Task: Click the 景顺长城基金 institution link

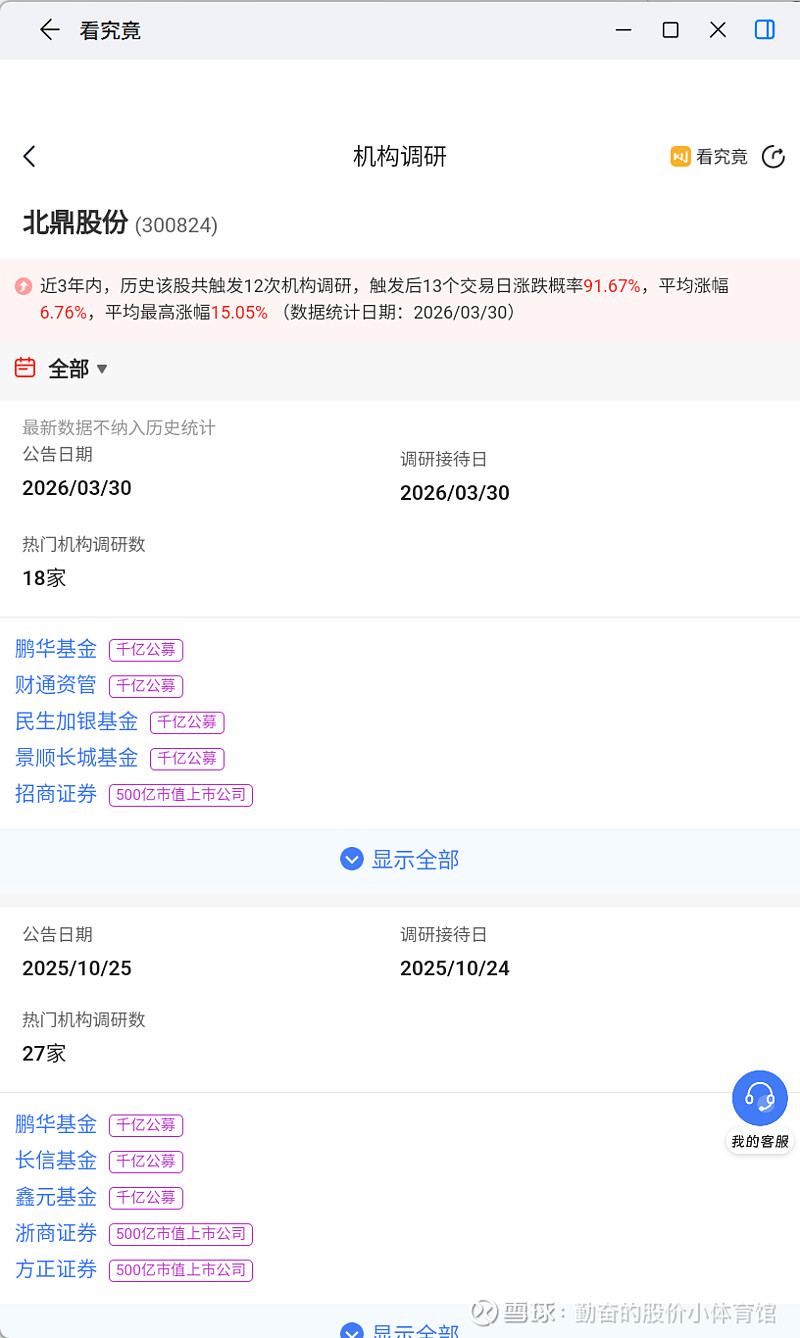Action: pos(76,758)
